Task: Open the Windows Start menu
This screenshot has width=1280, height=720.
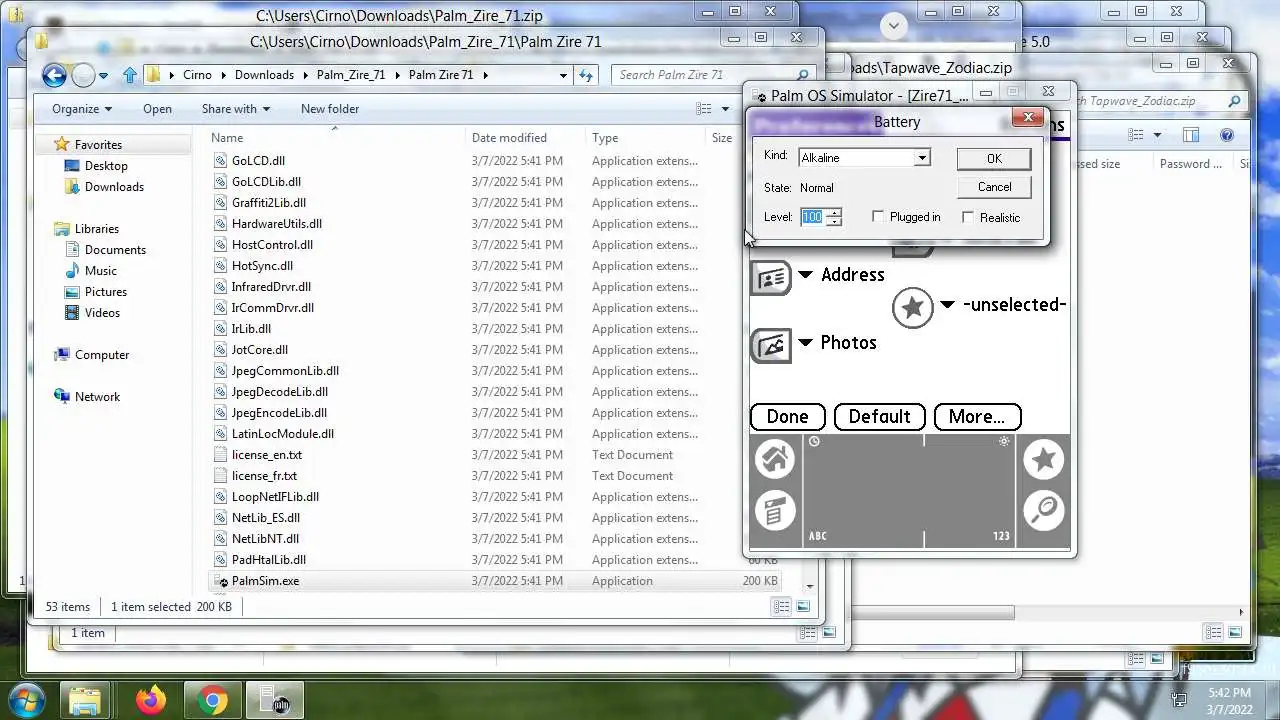Action: click(x=25, y=700)
